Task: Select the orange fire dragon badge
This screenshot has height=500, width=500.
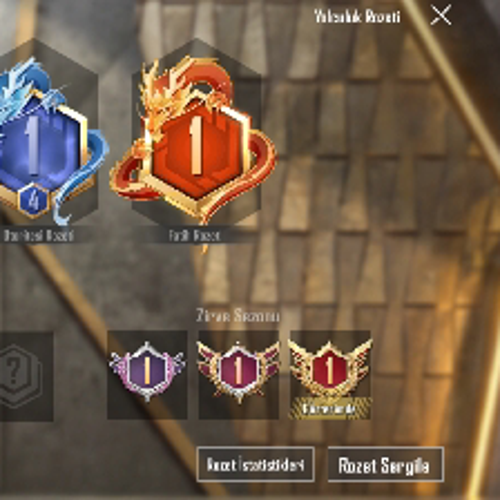Action: (x=193, y=140)
